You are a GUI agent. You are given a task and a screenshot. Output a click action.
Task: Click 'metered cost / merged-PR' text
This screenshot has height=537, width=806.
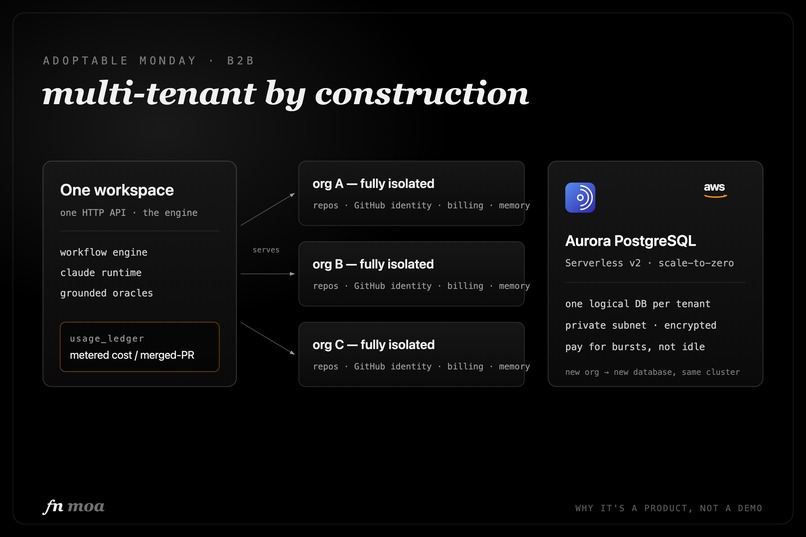pos(132,355)
